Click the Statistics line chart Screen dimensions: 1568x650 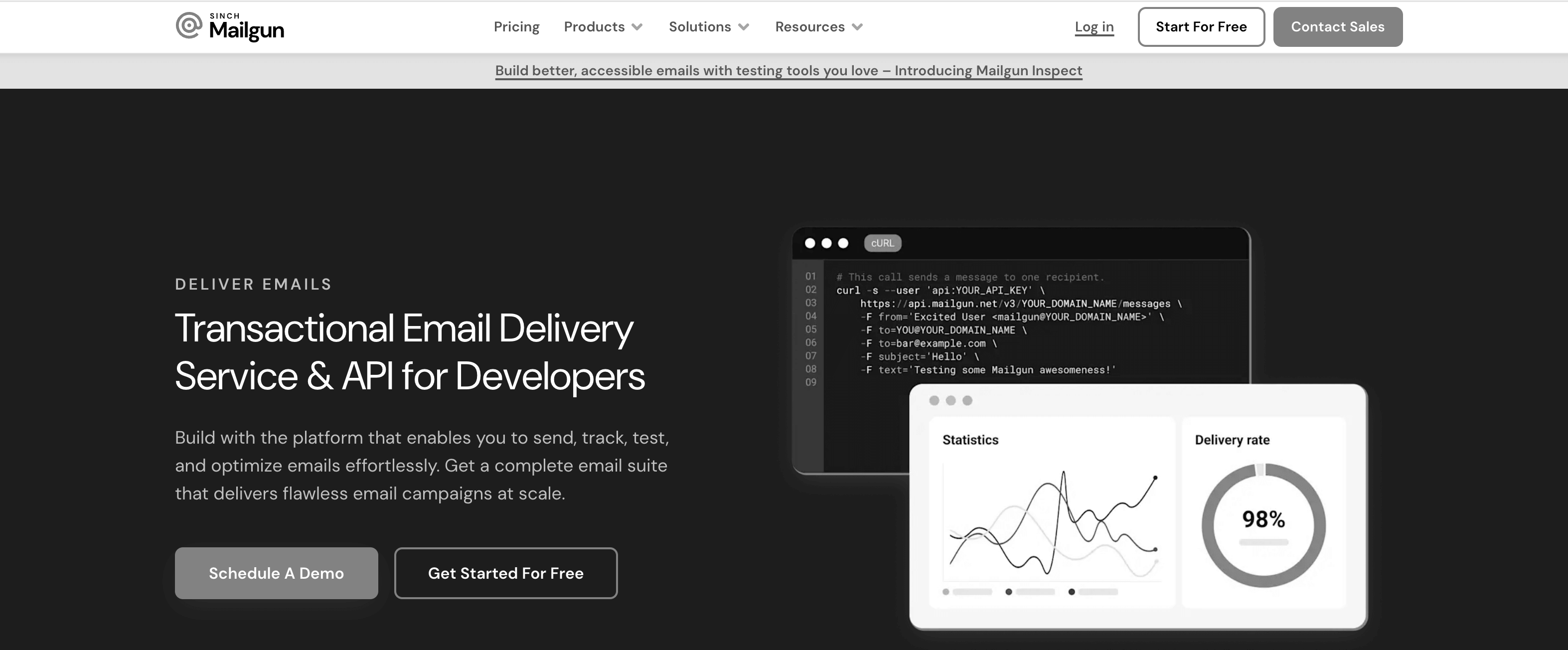point(1052,523)
